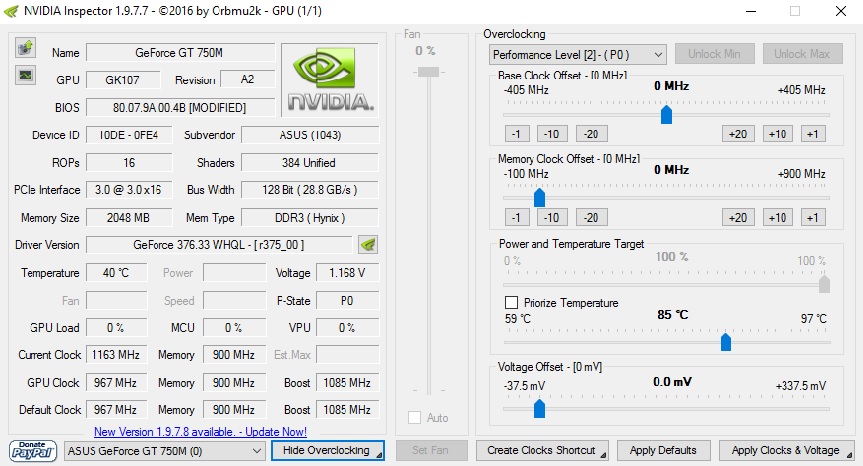Click the BIOS field 80.07.9A.00.4B [MODIFIED]

pyautogui.click(x=179, y=107)
